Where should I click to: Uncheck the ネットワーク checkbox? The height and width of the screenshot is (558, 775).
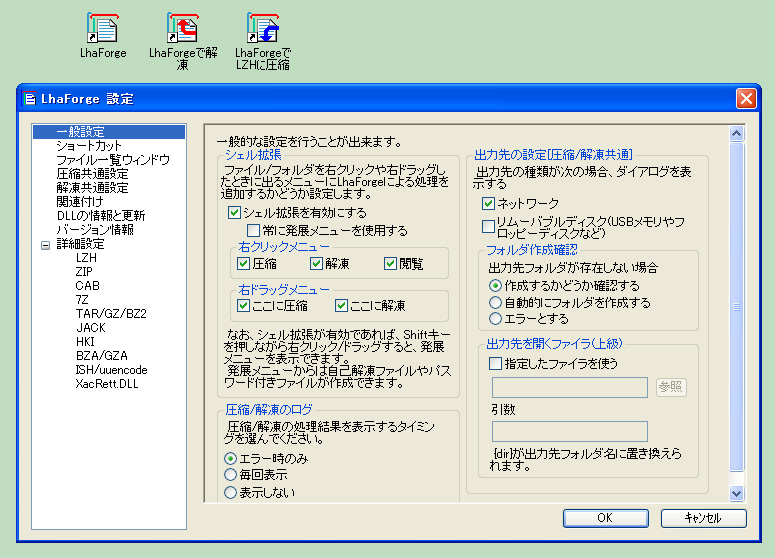[x=489, y=204]
